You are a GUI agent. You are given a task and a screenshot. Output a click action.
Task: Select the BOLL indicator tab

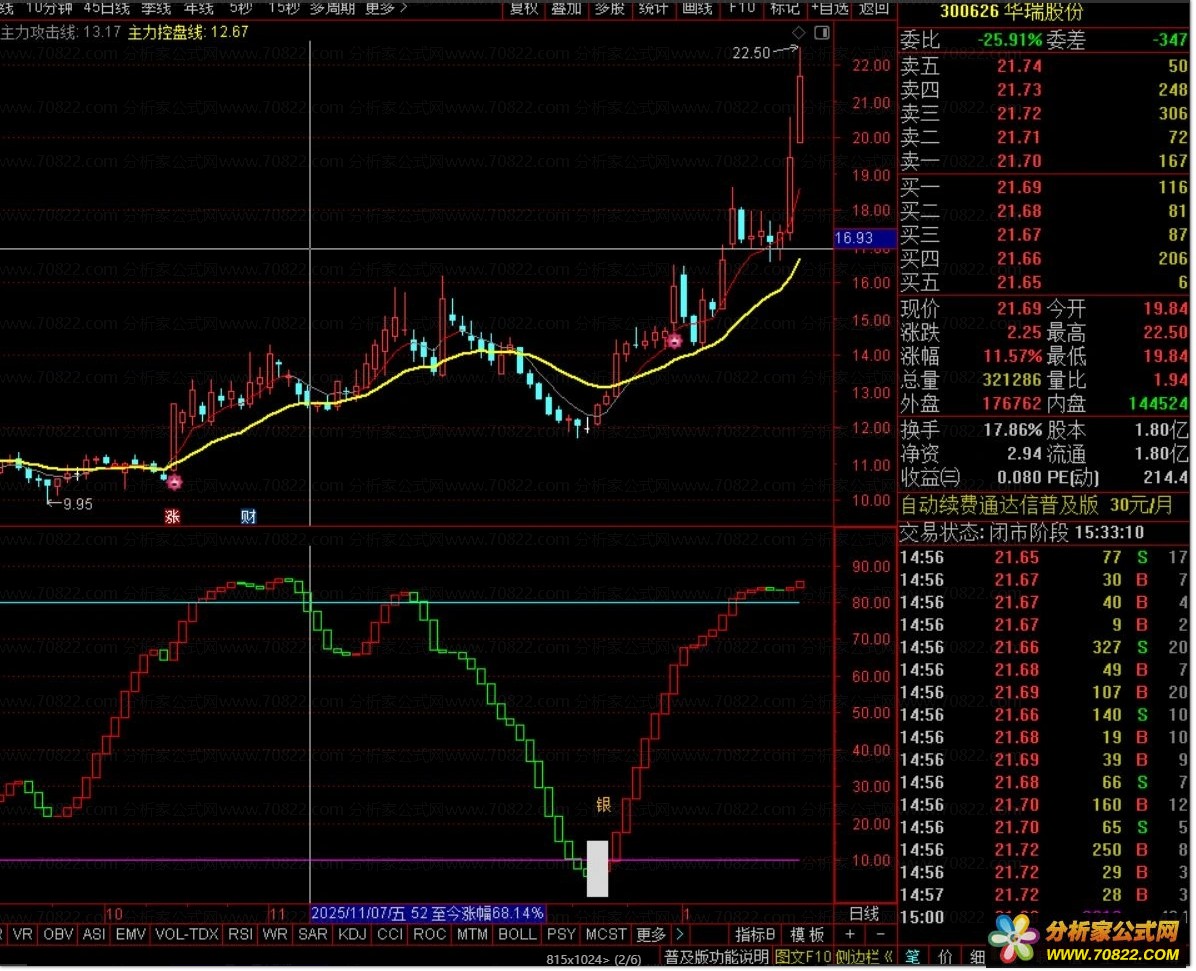pyautogui.click(x=516, y=935)
